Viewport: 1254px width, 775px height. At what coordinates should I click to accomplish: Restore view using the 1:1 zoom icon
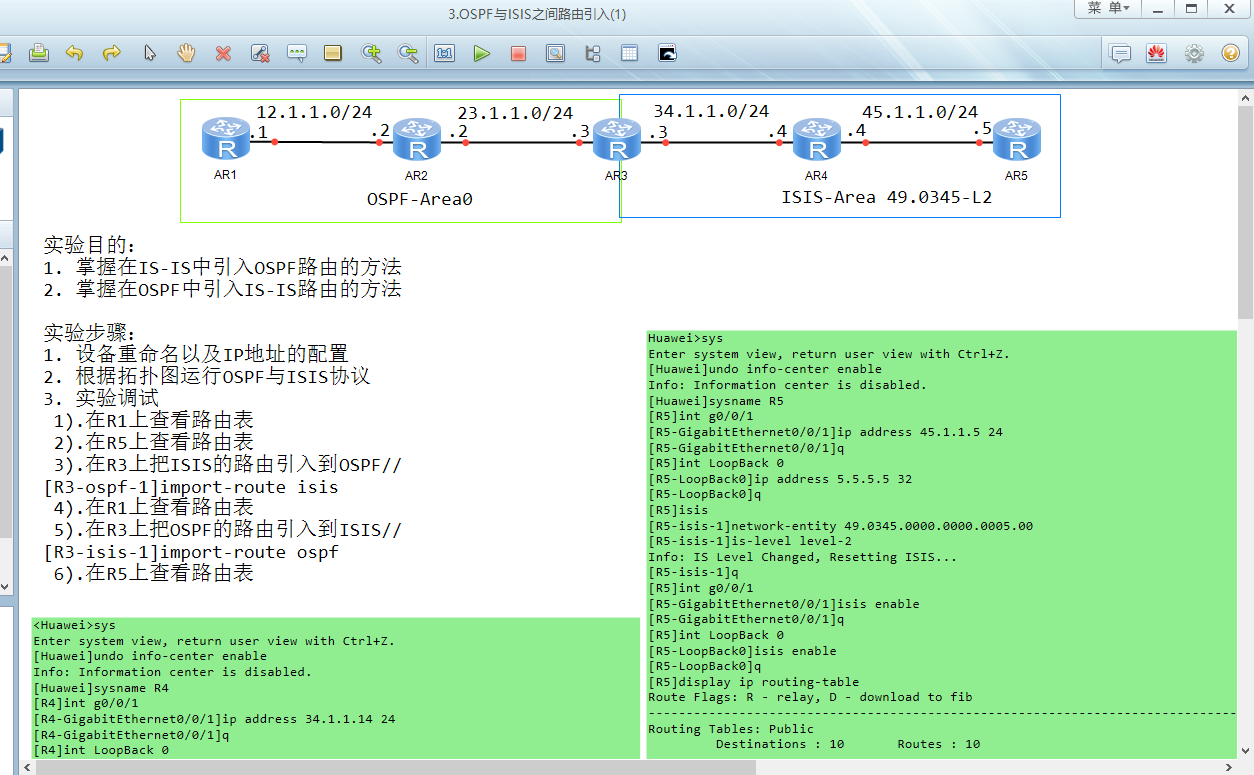click(445, 54)
